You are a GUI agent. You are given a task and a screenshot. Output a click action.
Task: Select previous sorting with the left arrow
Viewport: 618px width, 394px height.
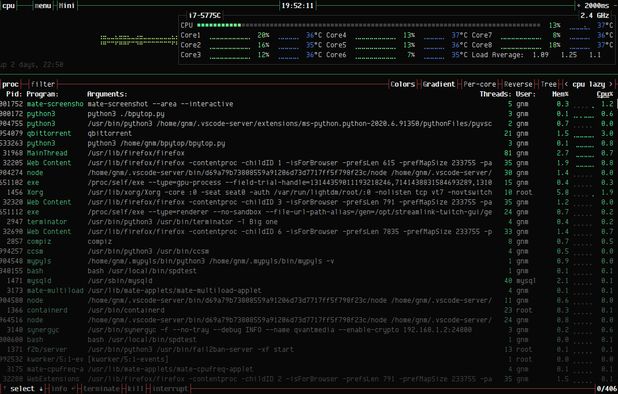pyautogui.click(x=566, y=84)
